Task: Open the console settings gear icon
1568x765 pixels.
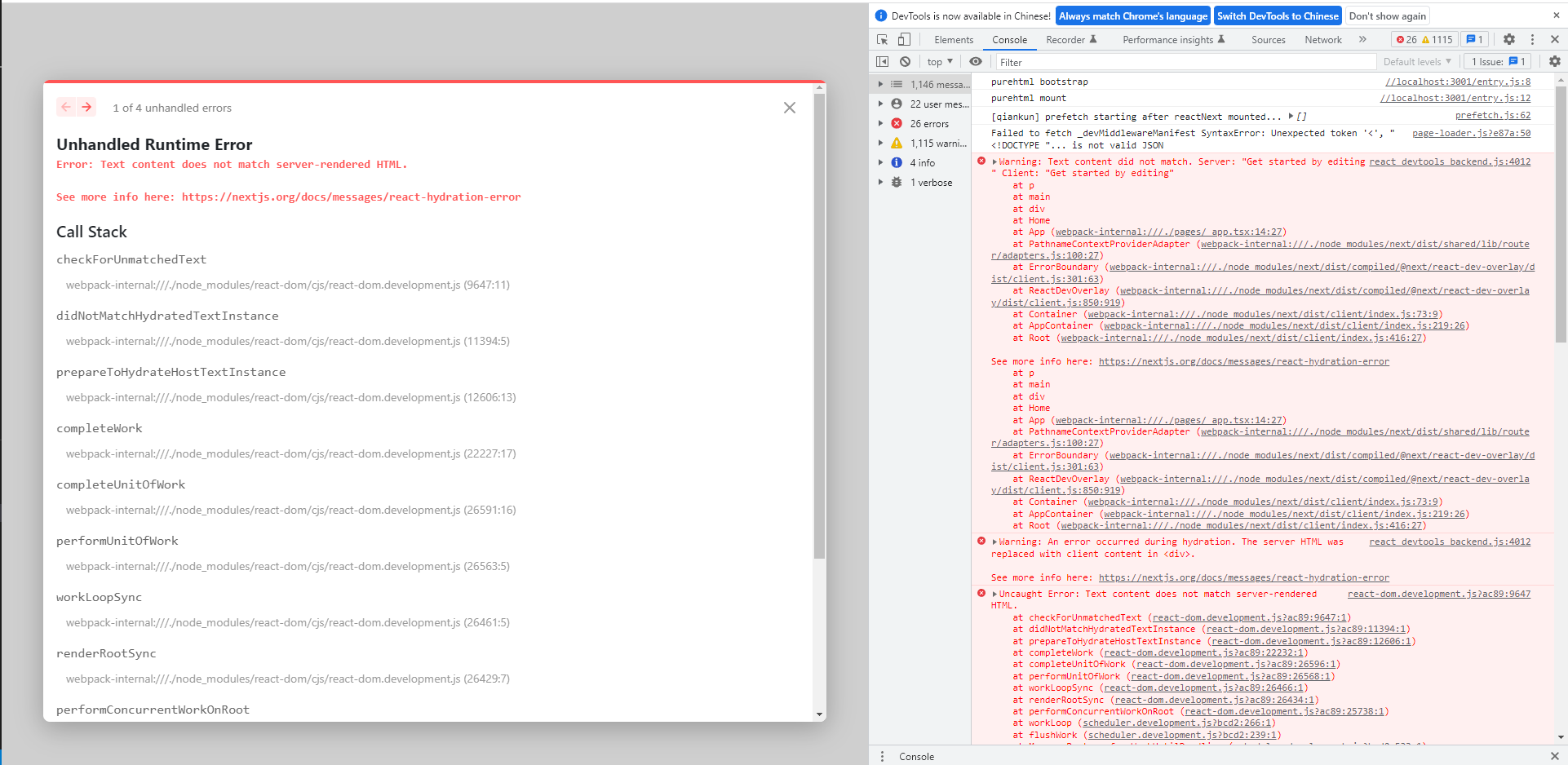Action: coord(1554,62)
